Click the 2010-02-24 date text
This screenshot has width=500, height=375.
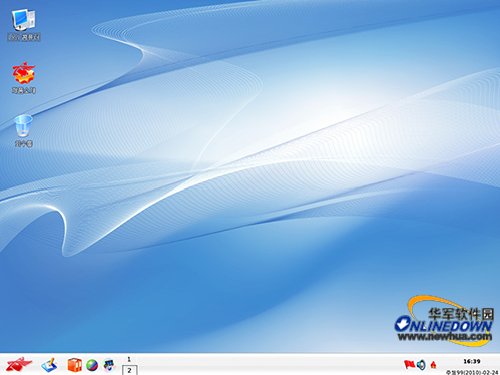[x=472, y=372]
